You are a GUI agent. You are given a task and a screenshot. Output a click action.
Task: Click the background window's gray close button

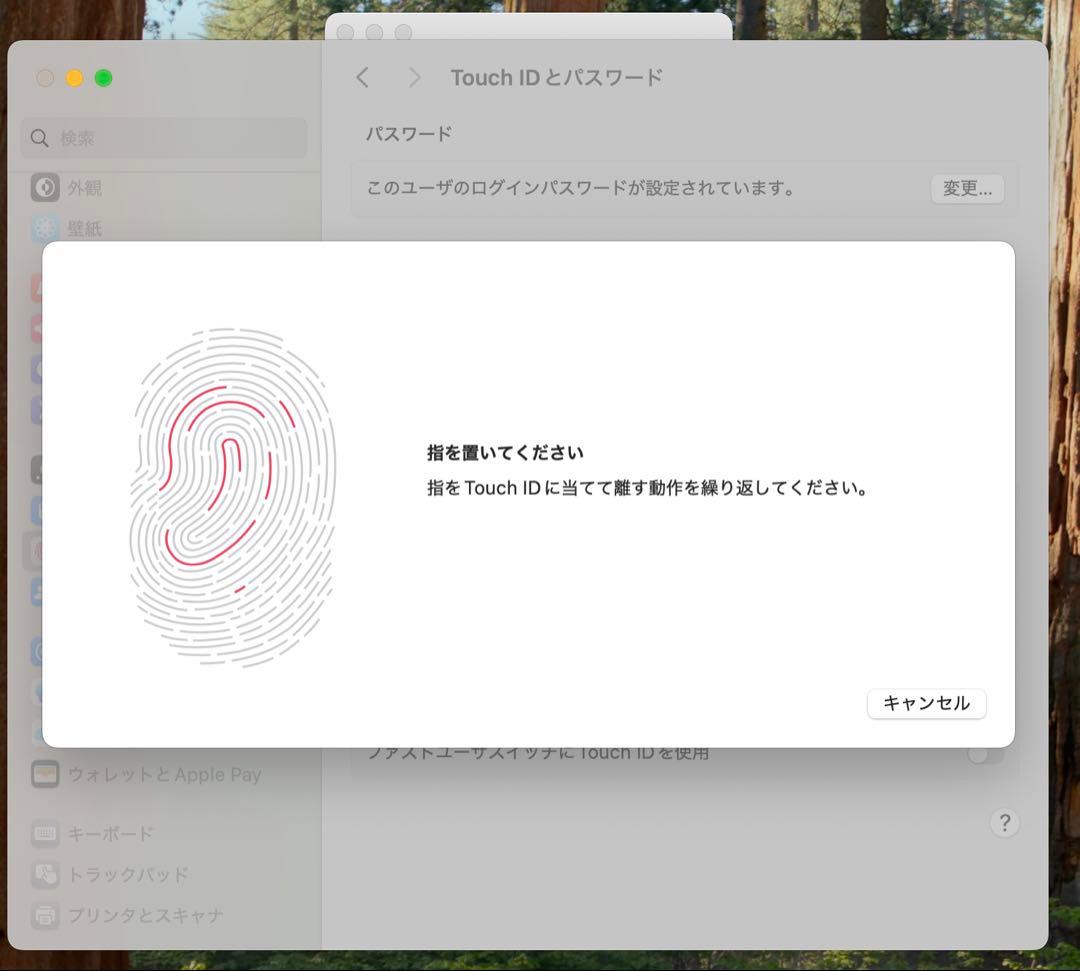tap(345, 32)
